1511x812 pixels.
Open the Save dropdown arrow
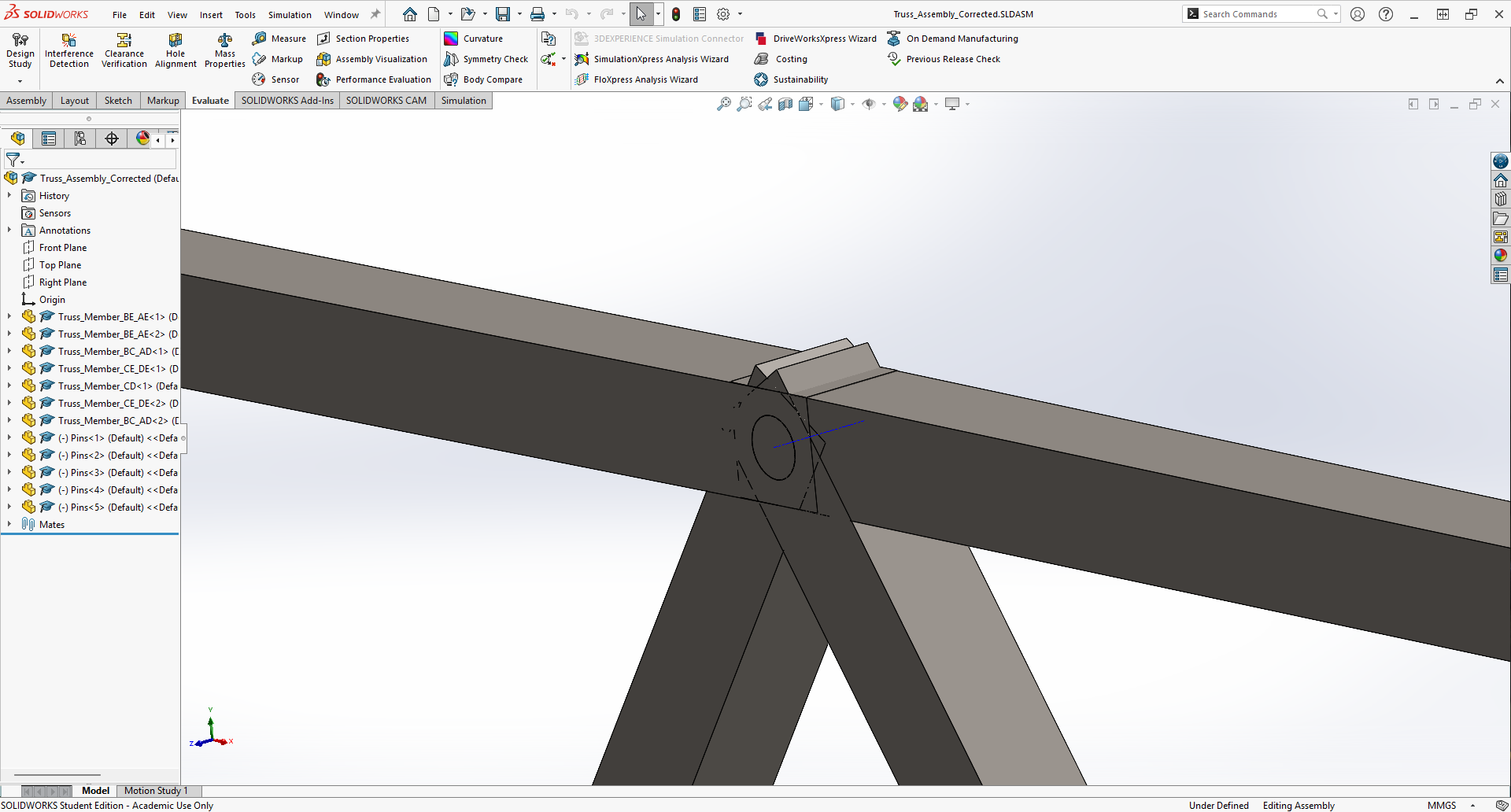click(x=519, y=14)
